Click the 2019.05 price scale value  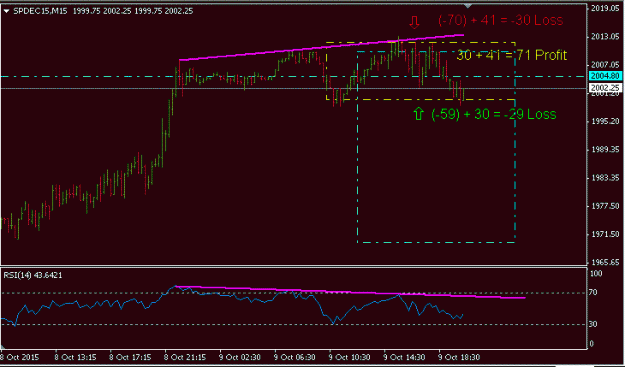pyautogui.click(x=605, y=8)
